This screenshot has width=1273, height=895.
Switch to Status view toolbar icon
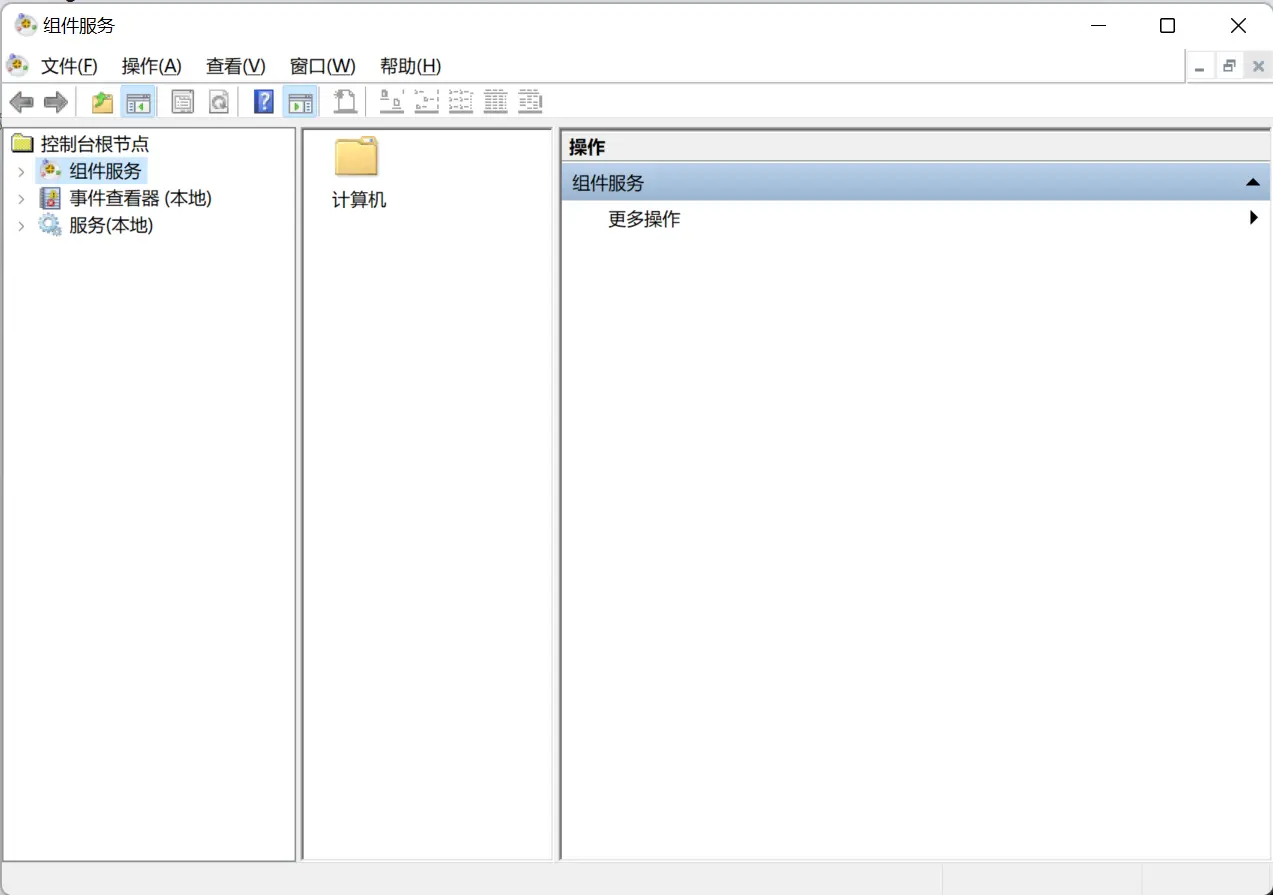point(530,102)
